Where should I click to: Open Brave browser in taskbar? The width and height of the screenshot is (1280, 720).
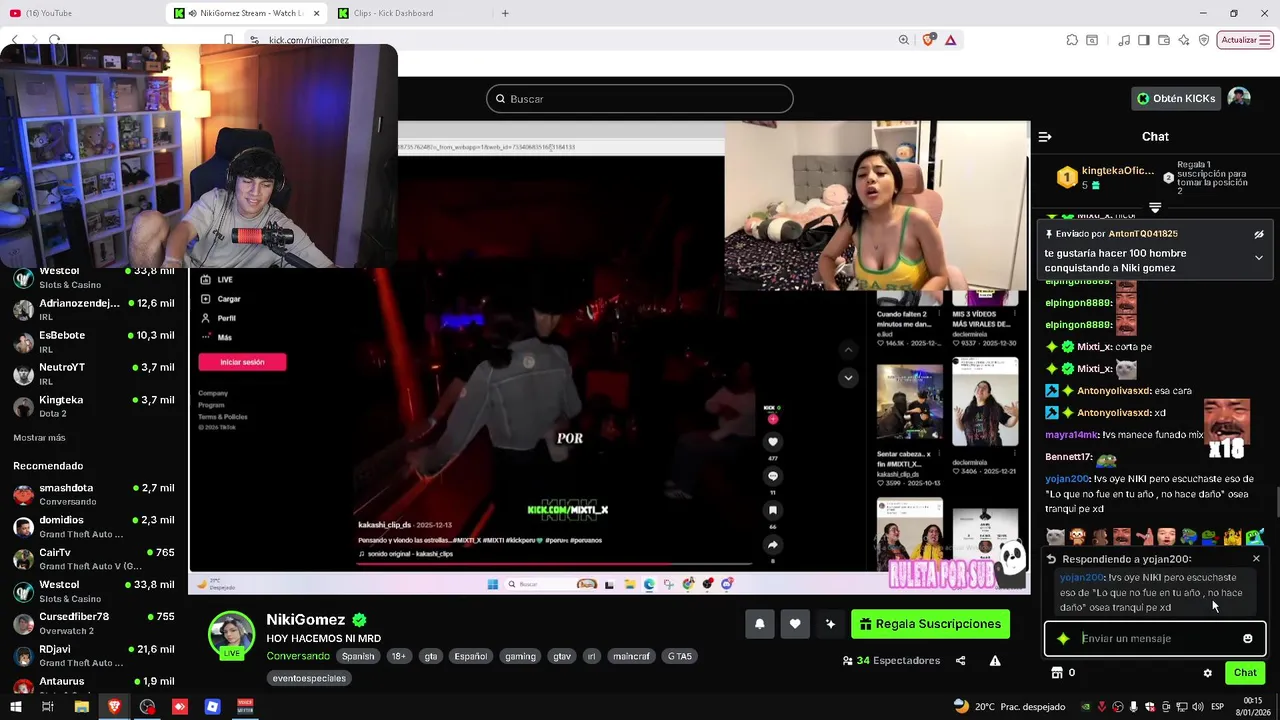114,707
